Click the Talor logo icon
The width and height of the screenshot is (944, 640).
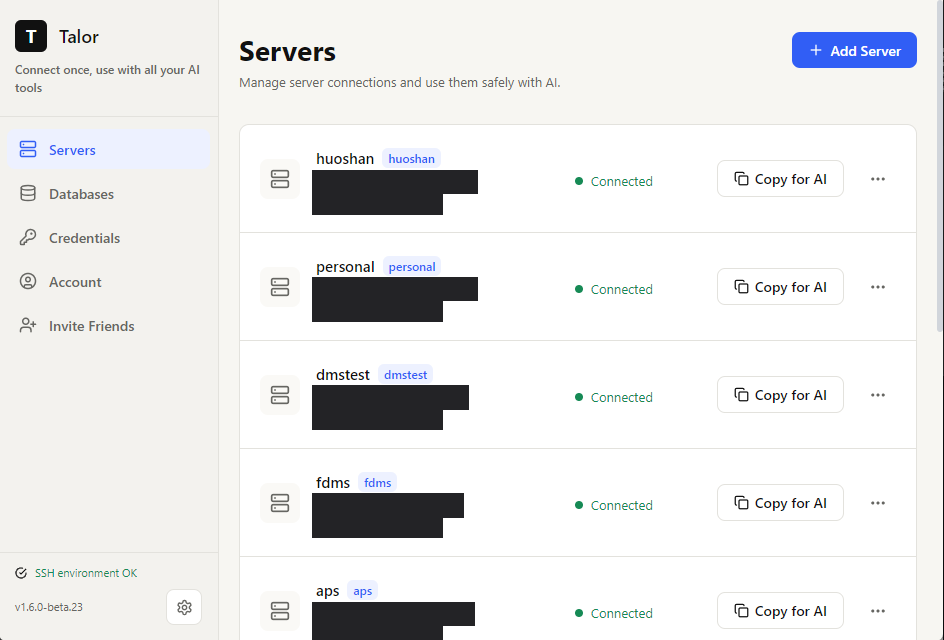(x=31, y=36)
